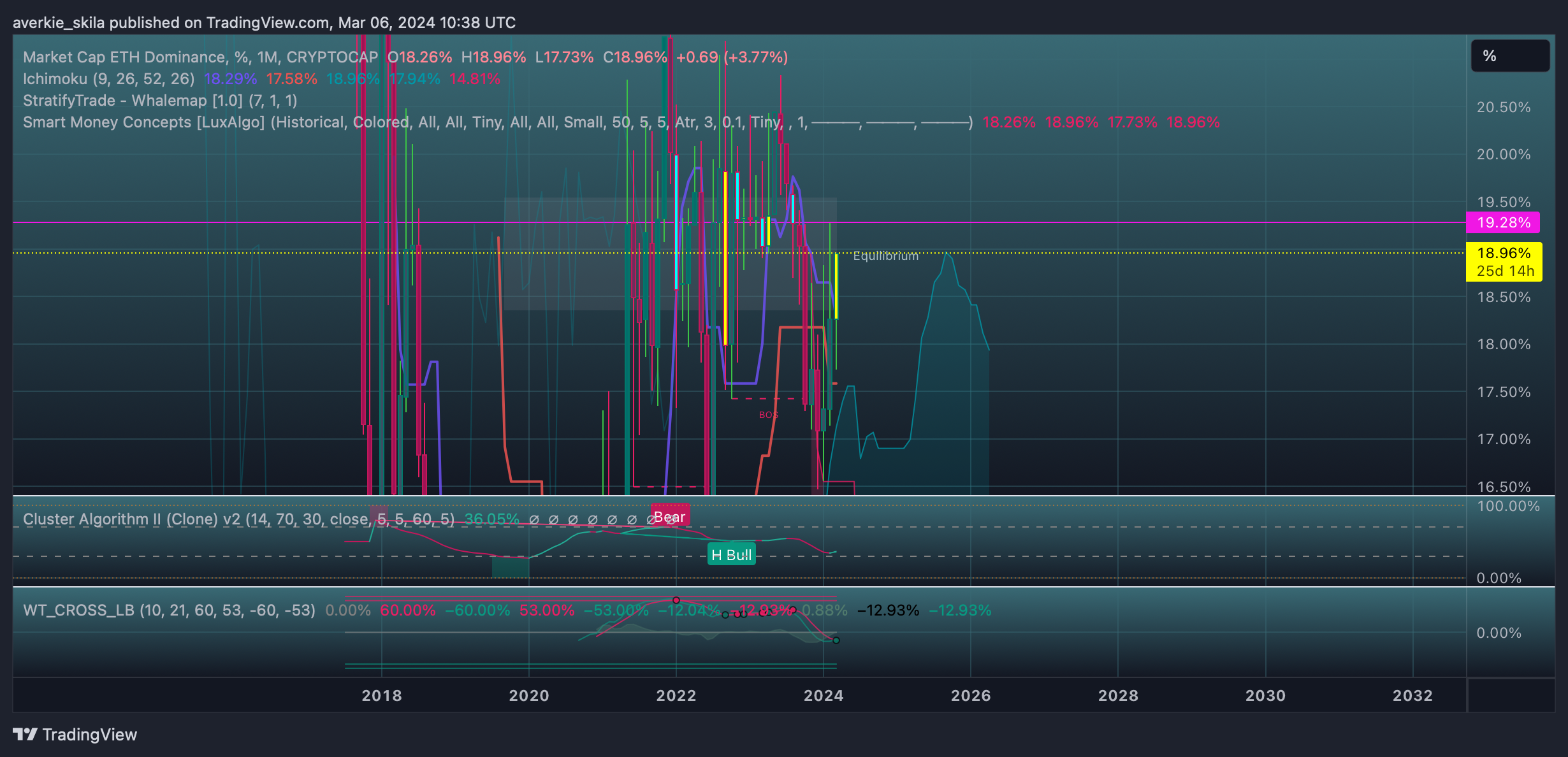Screen dimensions: 1568x757
Task: Click the open value O18.26% in header
Action: 420,57
